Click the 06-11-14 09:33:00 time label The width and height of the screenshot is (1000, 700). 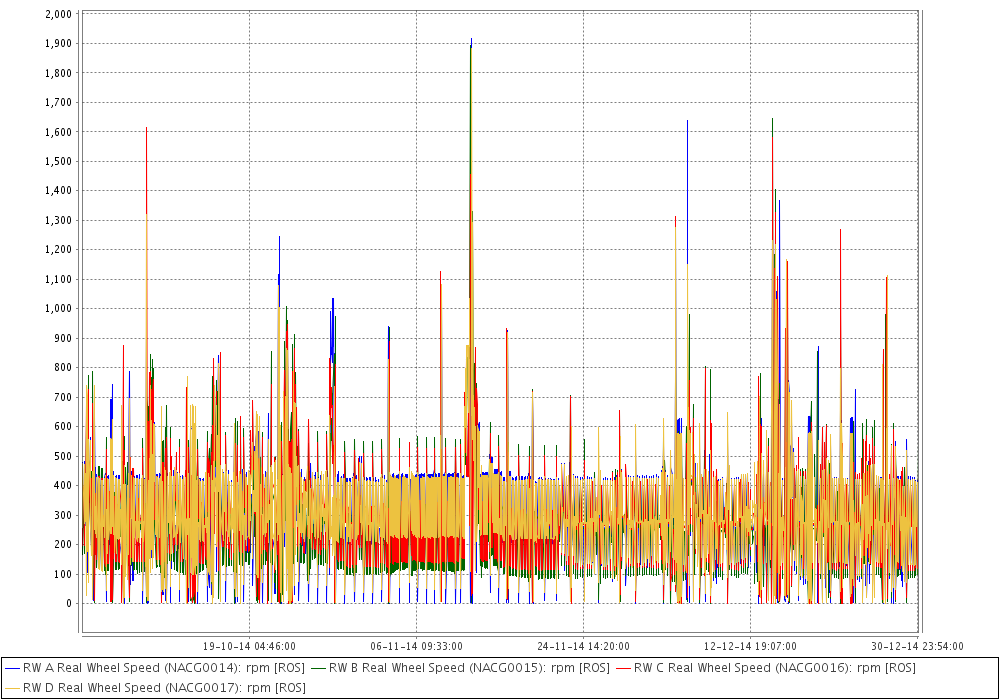coord(416,646)
